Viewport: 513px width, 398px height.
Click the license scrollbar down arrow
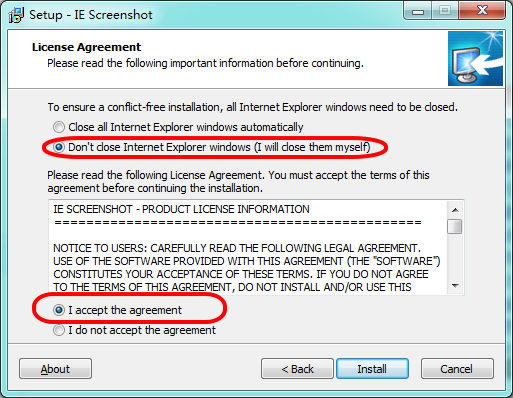coord(455,286)
